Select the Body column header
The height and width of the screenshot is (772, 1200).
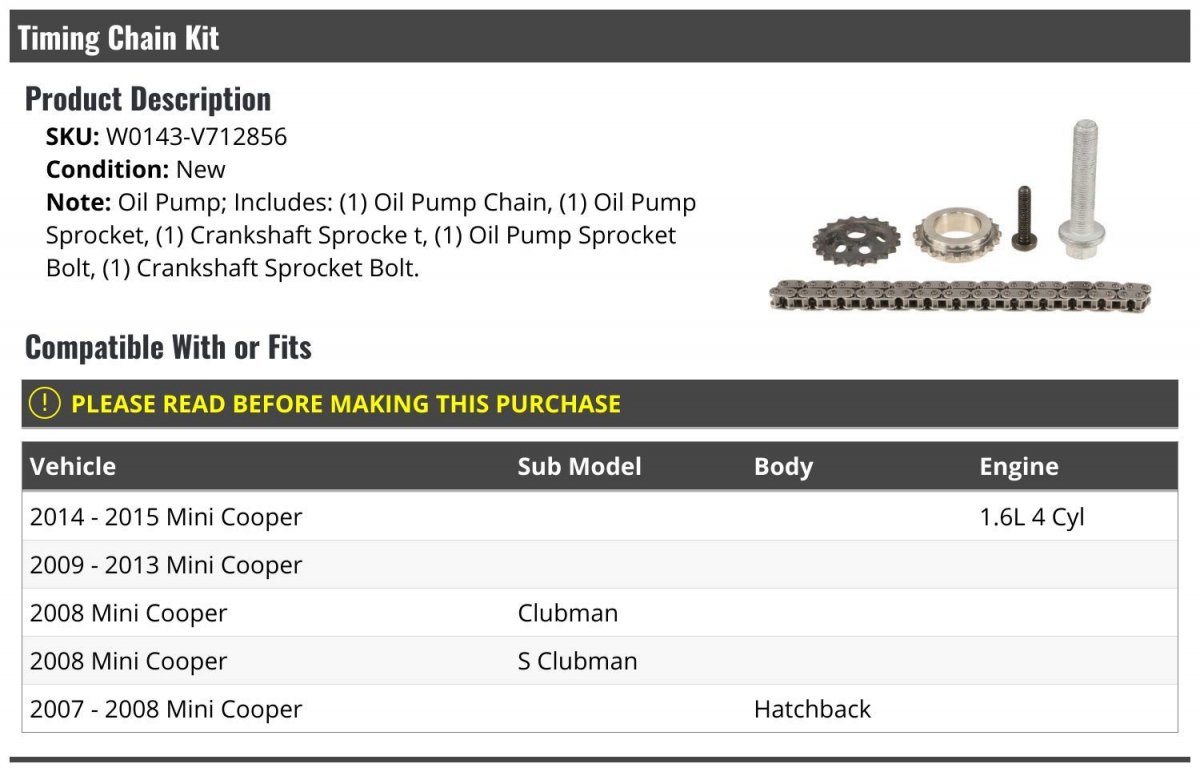coord(783,467)
